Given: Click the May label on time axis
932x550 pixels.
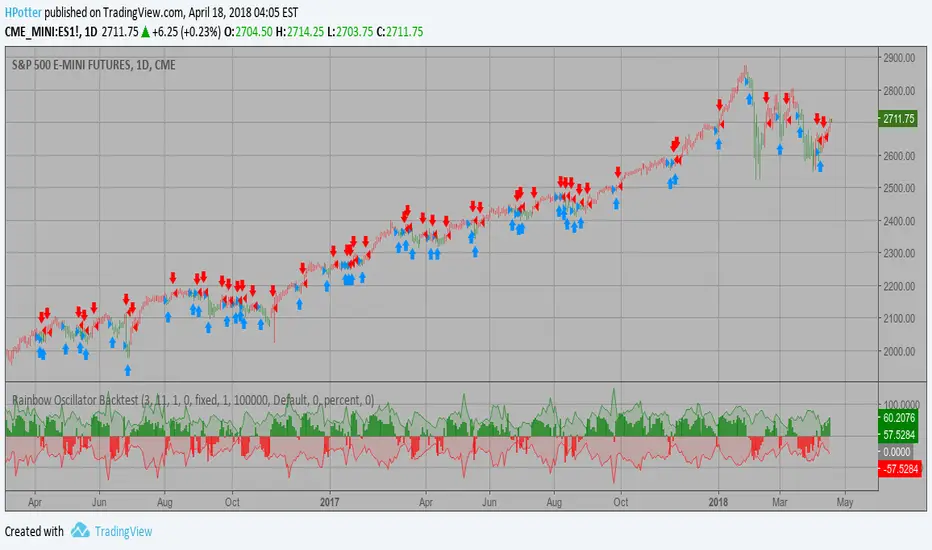Looking at the screenshot, I should click(x=845, y=502).
